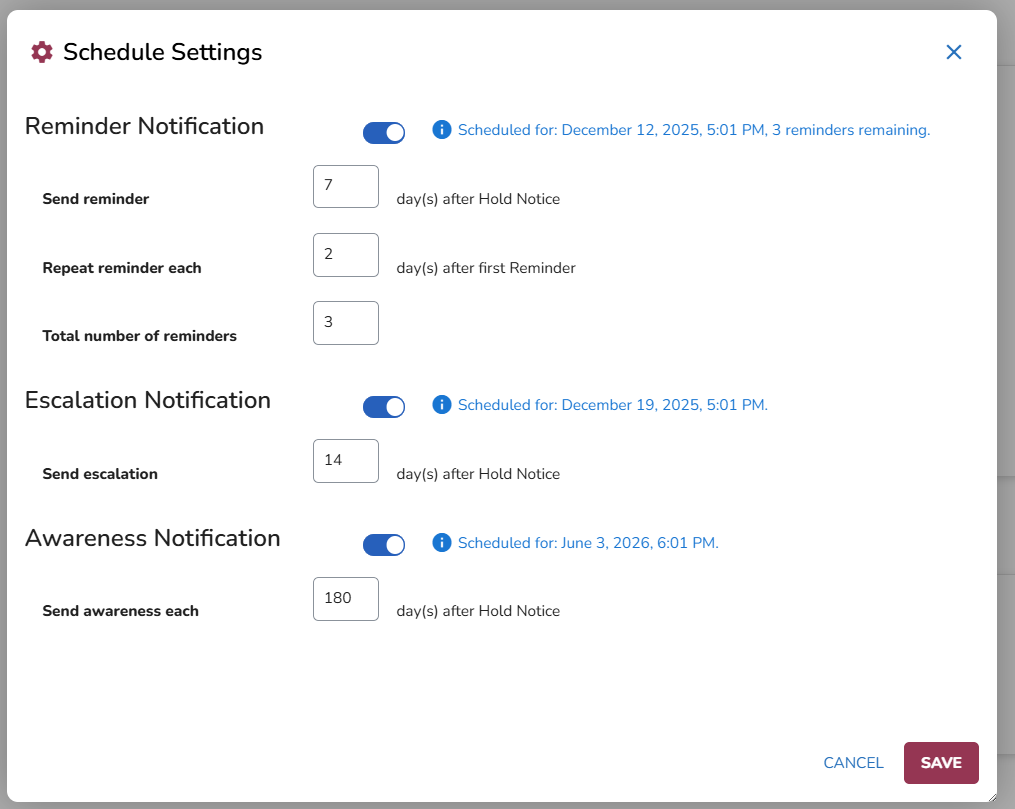The width and height of the screenshot is (1015, 809).
Task: Select the Total number of reminders field
Action: (345, 323)
